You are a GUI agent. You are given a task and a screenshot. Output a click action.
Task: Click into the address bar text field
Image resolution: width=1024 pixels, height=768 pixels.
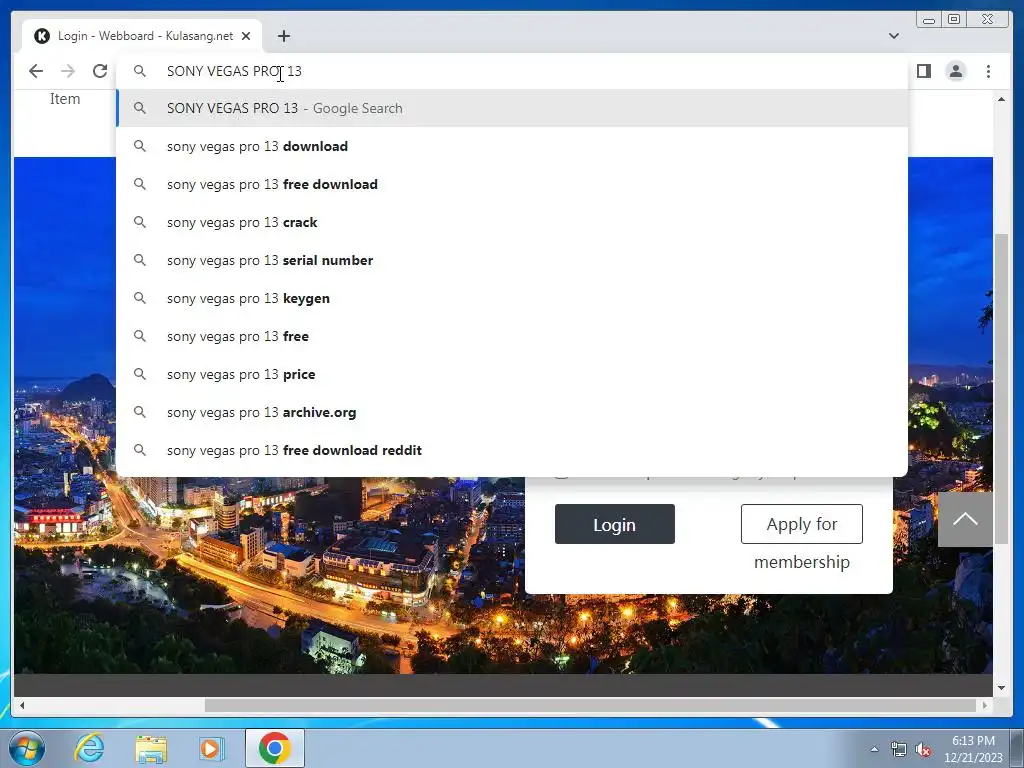pyautogui.click(x=512, y=71)
